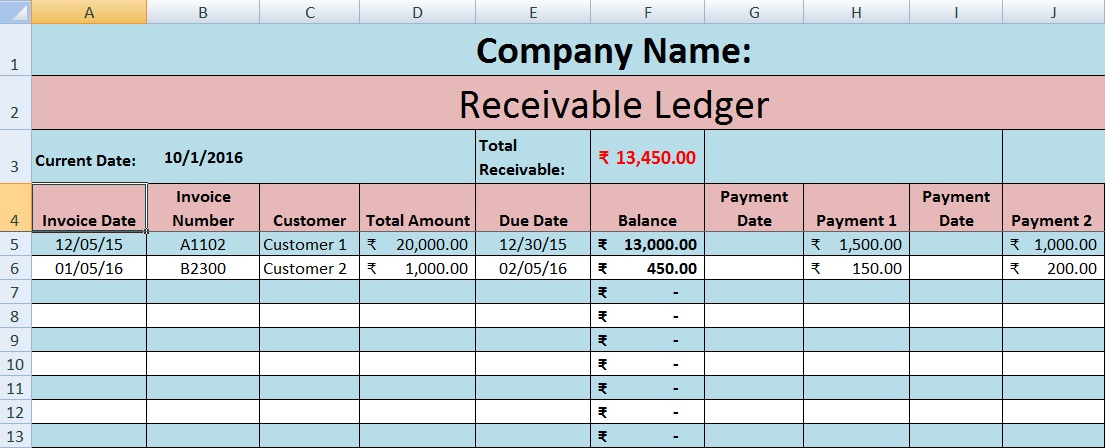Select column E header

point(533,12)
